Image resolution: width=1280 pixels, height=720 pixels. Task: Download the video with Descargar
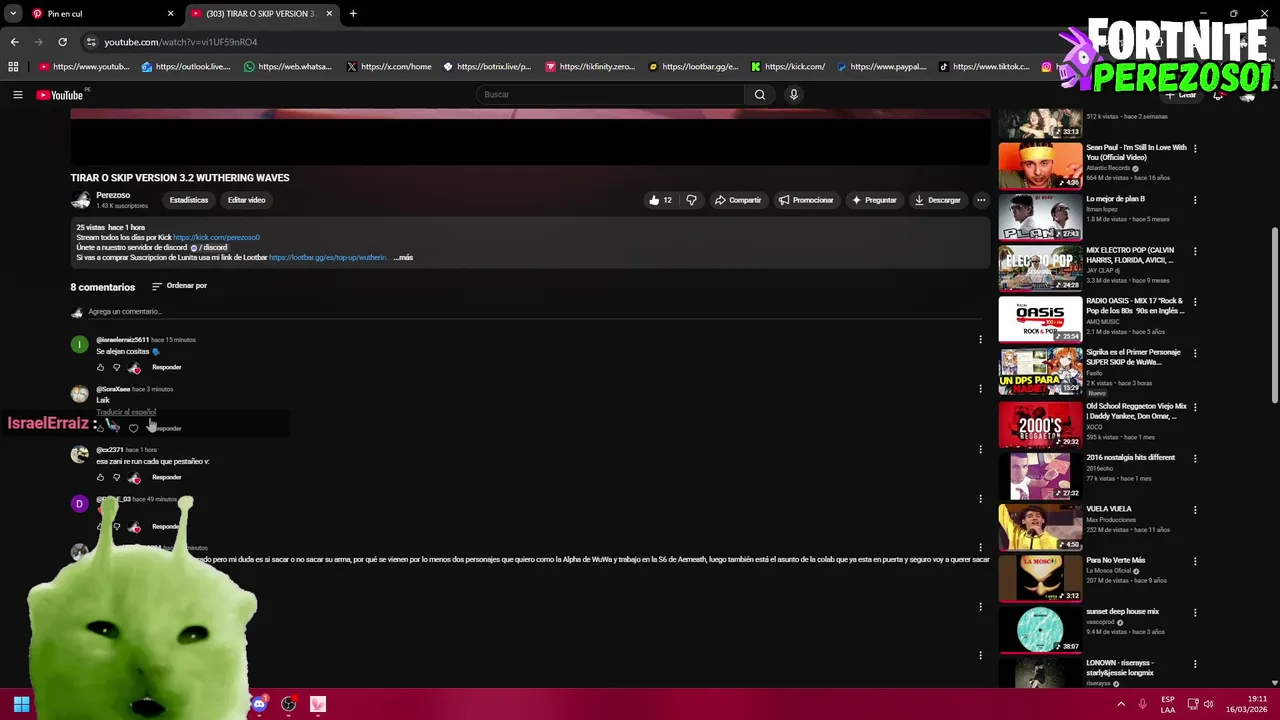click(x=938, y=200)
